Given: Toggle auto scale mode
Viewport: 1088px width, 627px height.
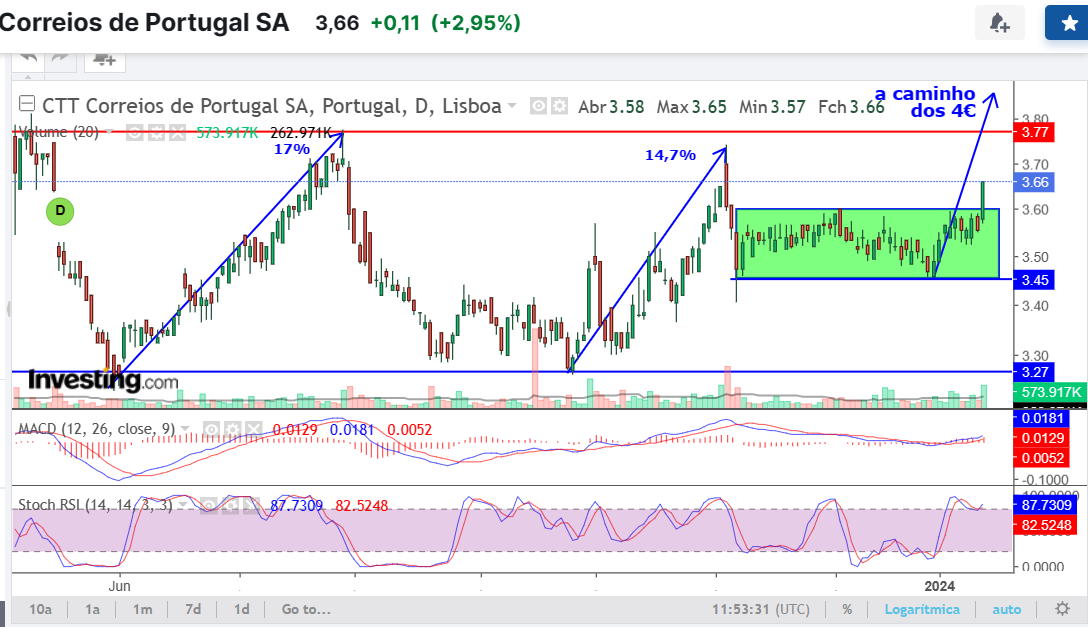Looking at the screenshot, I should pos(1007,609).
